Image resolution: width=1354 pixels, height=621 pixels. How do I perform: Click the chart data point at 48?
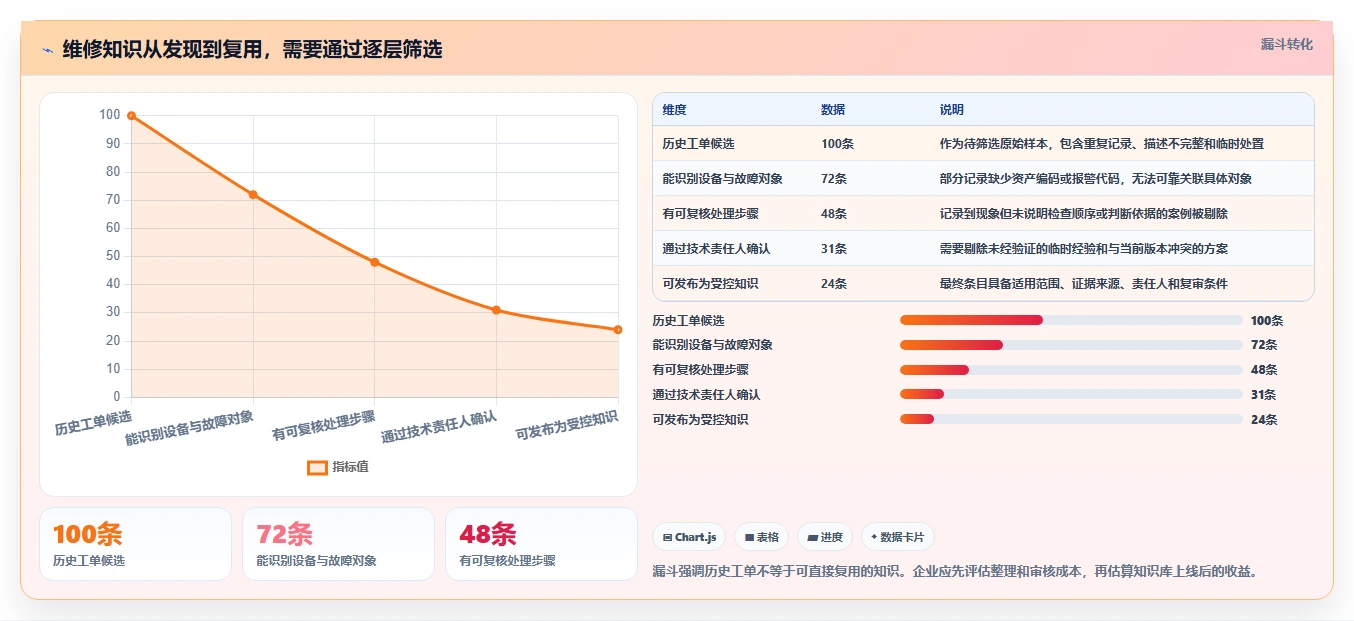(375, 262)
